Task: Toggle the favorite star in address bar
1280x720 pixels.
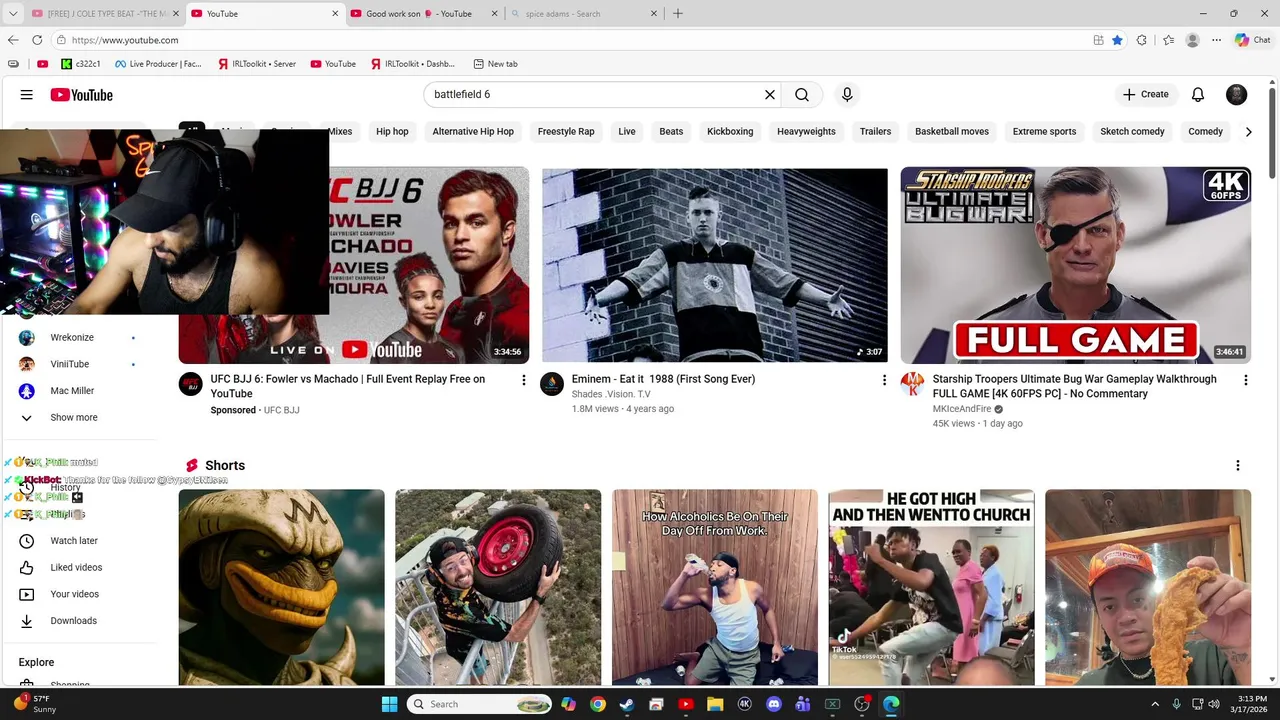Action: 1117,40
